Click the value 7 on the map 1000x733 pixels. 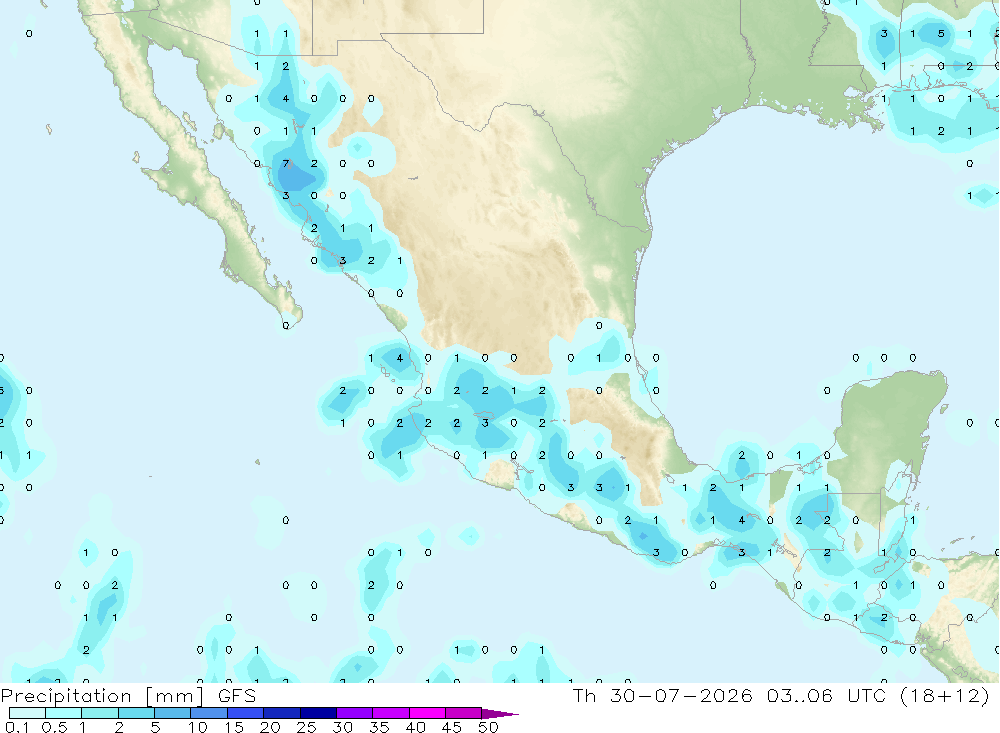tap(286, 164)
